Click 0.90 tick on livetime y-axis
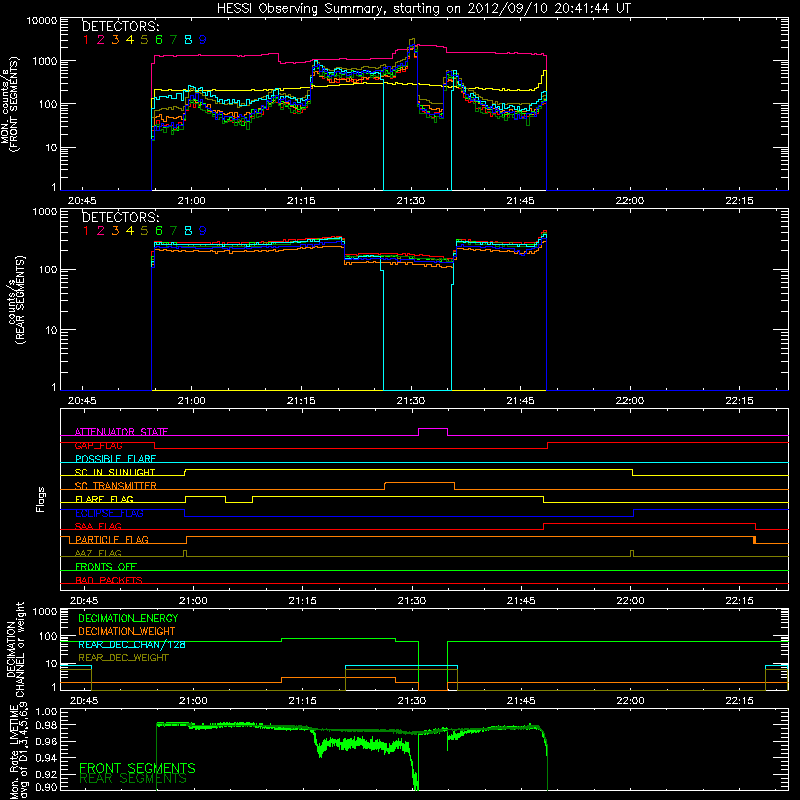 tap(46, 787)
